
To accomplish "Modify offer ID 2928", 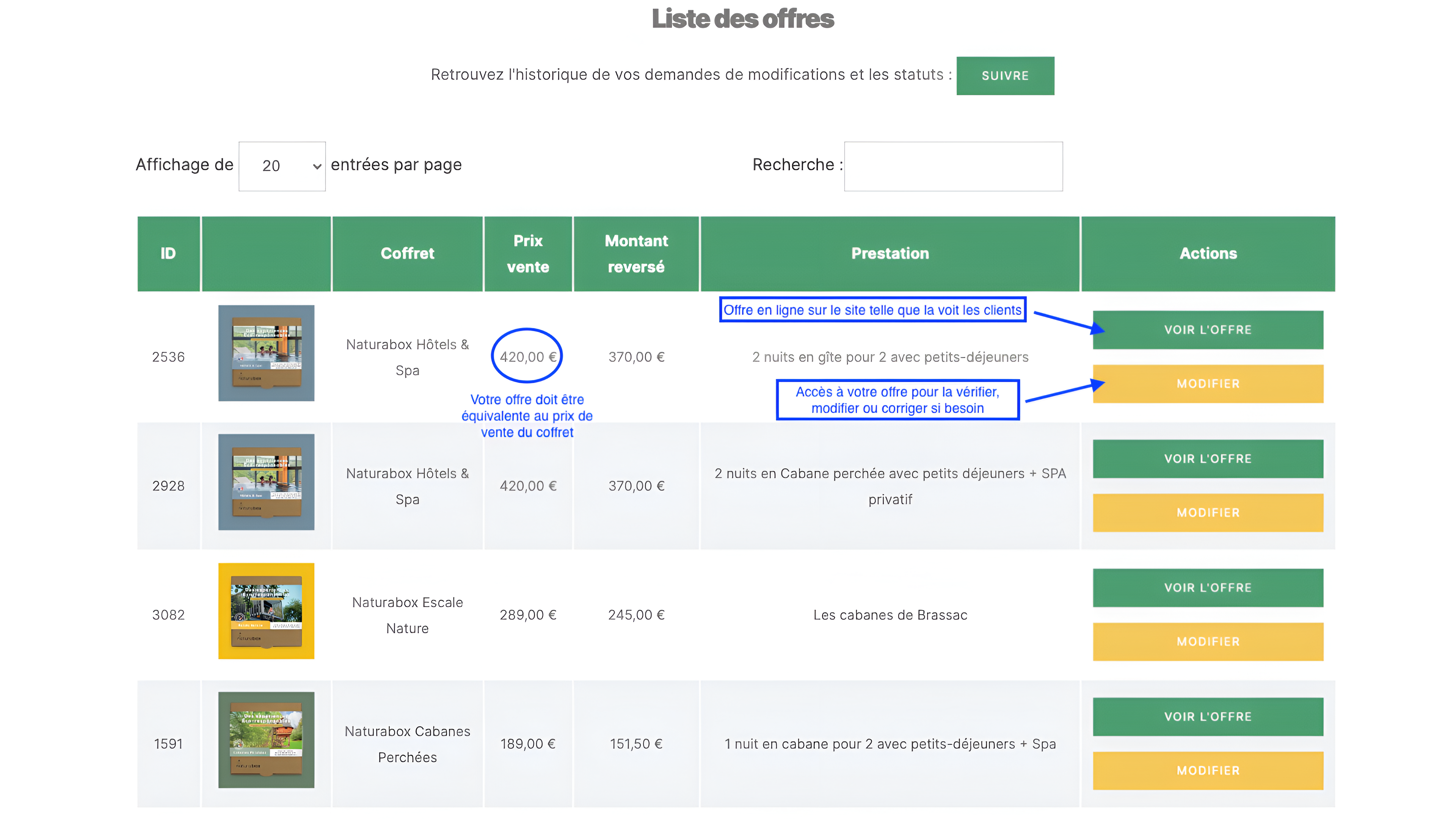I will [1208, 513].
